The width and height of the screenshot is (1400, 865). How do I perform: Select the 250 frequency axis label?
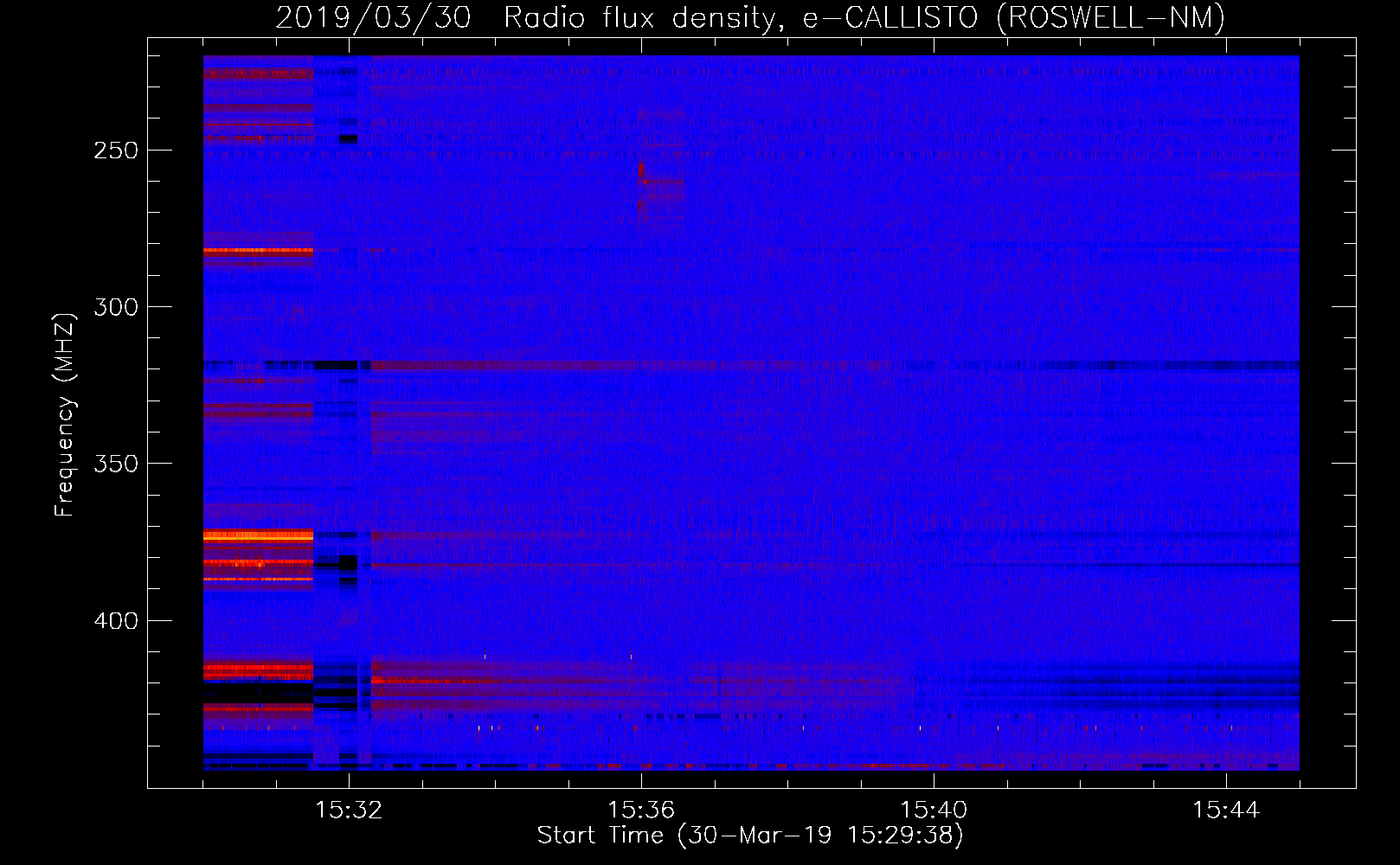click(x=116, y=151)
